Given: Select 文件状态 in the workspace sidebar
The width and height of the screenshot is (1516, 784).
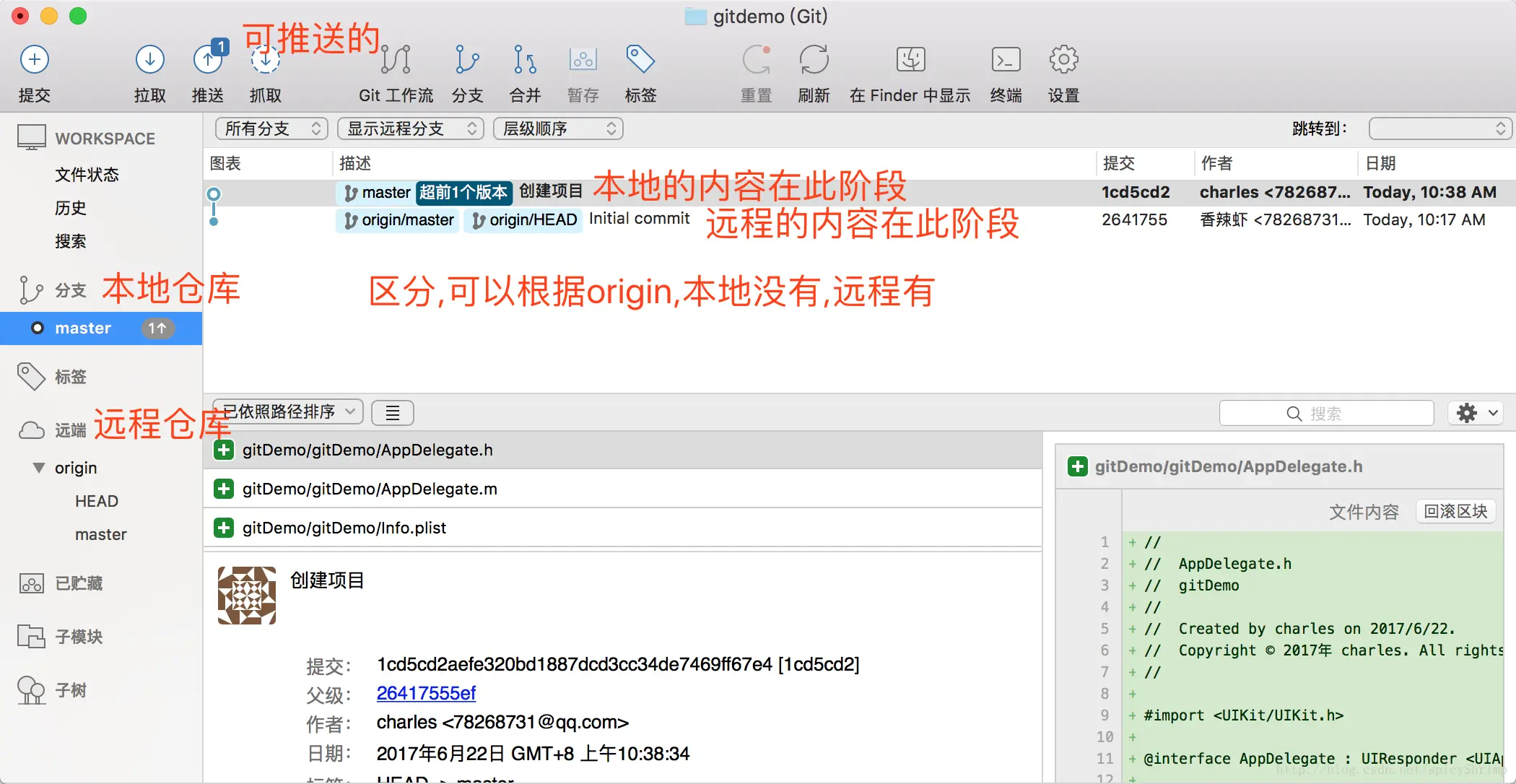Looking at the screenshot, I should click(87, 175).
